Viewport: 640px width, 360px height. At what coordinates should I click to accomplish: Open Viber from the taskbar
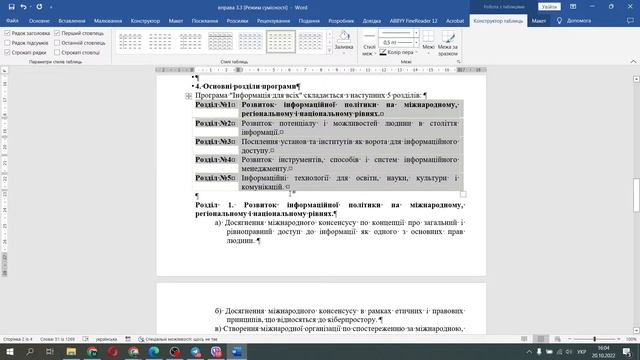click(x=216, y=351)
